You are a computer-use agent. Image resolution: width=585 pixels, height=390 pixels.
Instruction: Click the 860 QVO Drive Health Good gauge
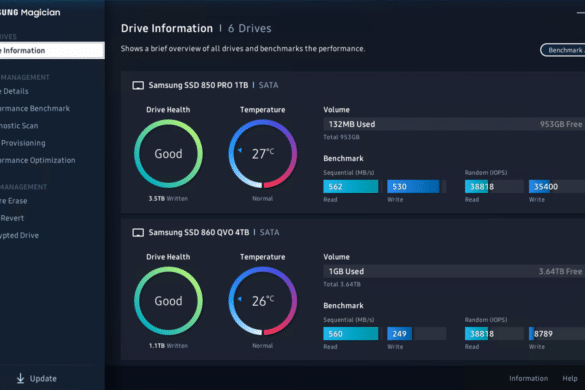[168, 301]
